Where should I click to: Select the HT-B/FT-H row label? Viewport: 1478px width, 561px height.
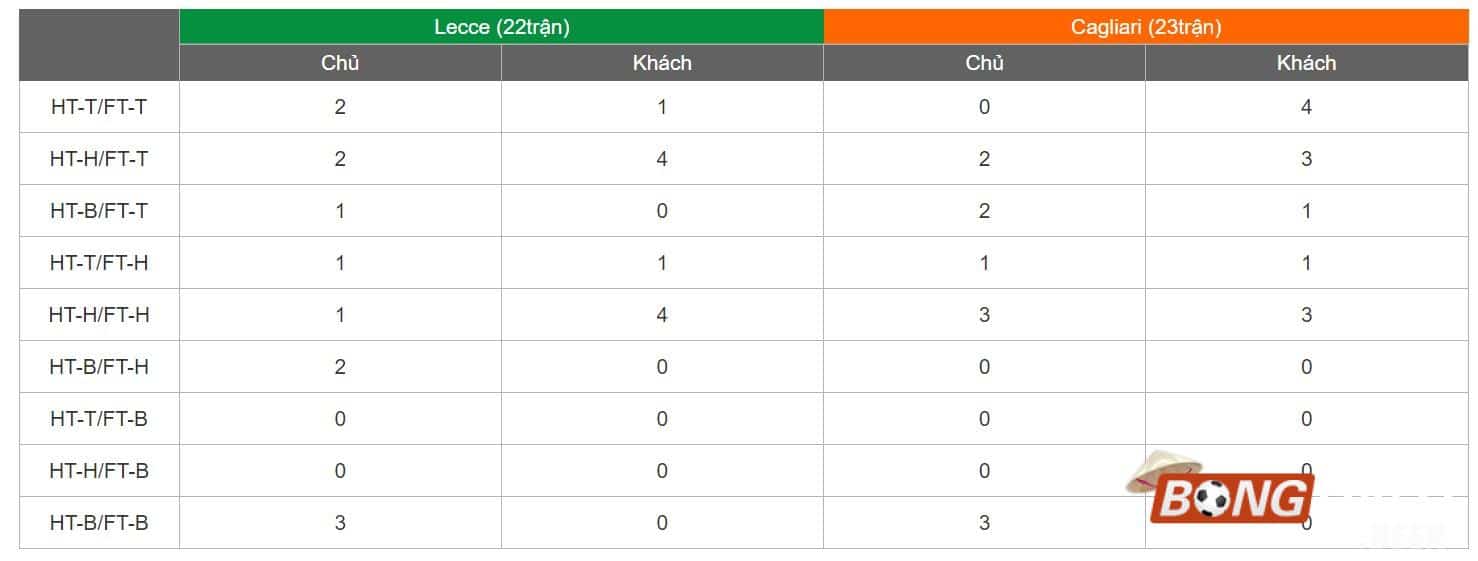(99, 367)
